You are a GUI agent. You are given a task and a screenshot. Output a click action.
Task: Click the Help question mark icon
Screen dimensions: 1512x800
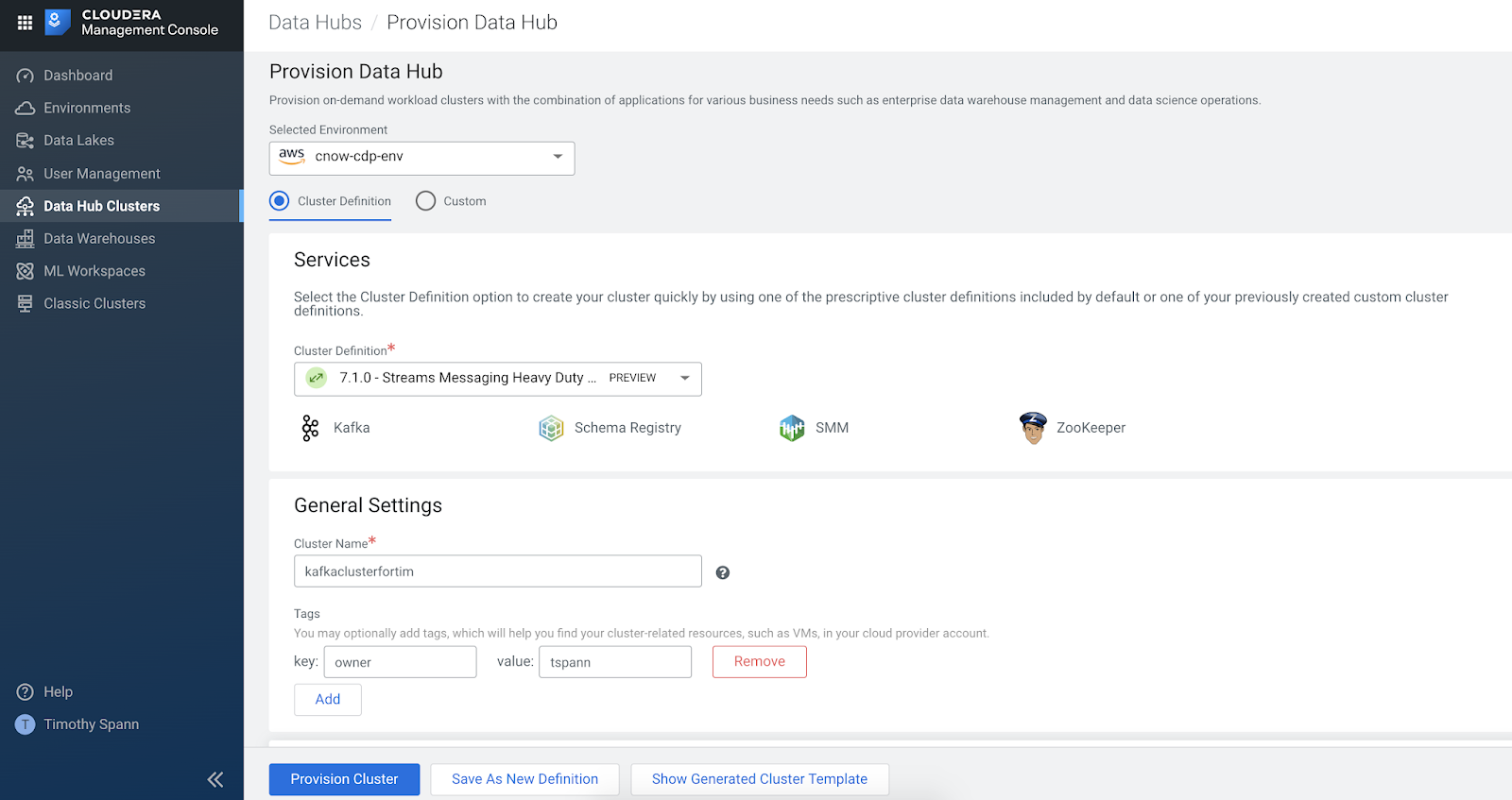click(x=26, y=692)
